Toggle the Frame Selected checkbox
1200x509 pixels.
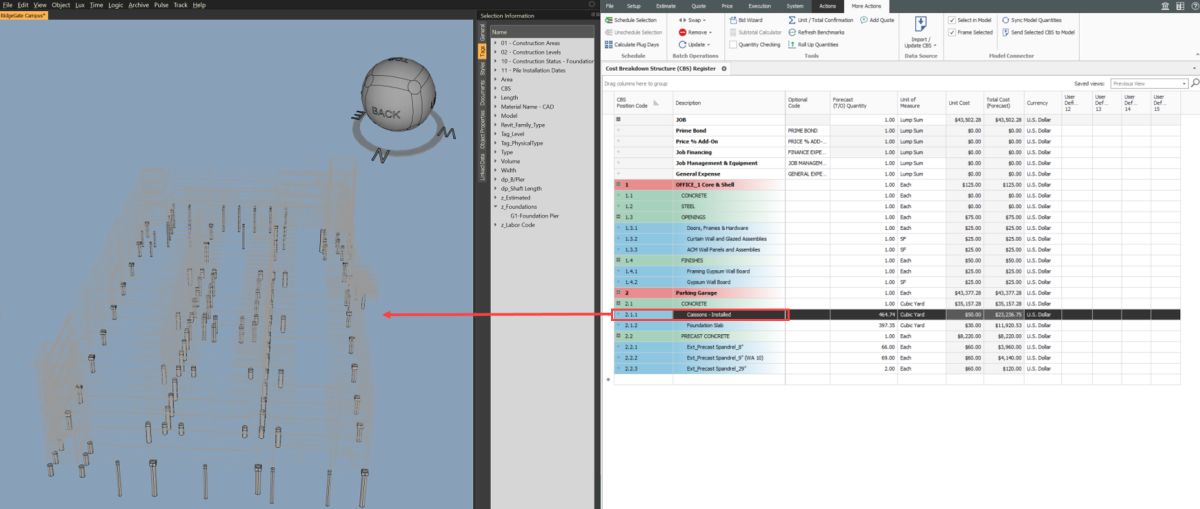(x=951, y=32)
